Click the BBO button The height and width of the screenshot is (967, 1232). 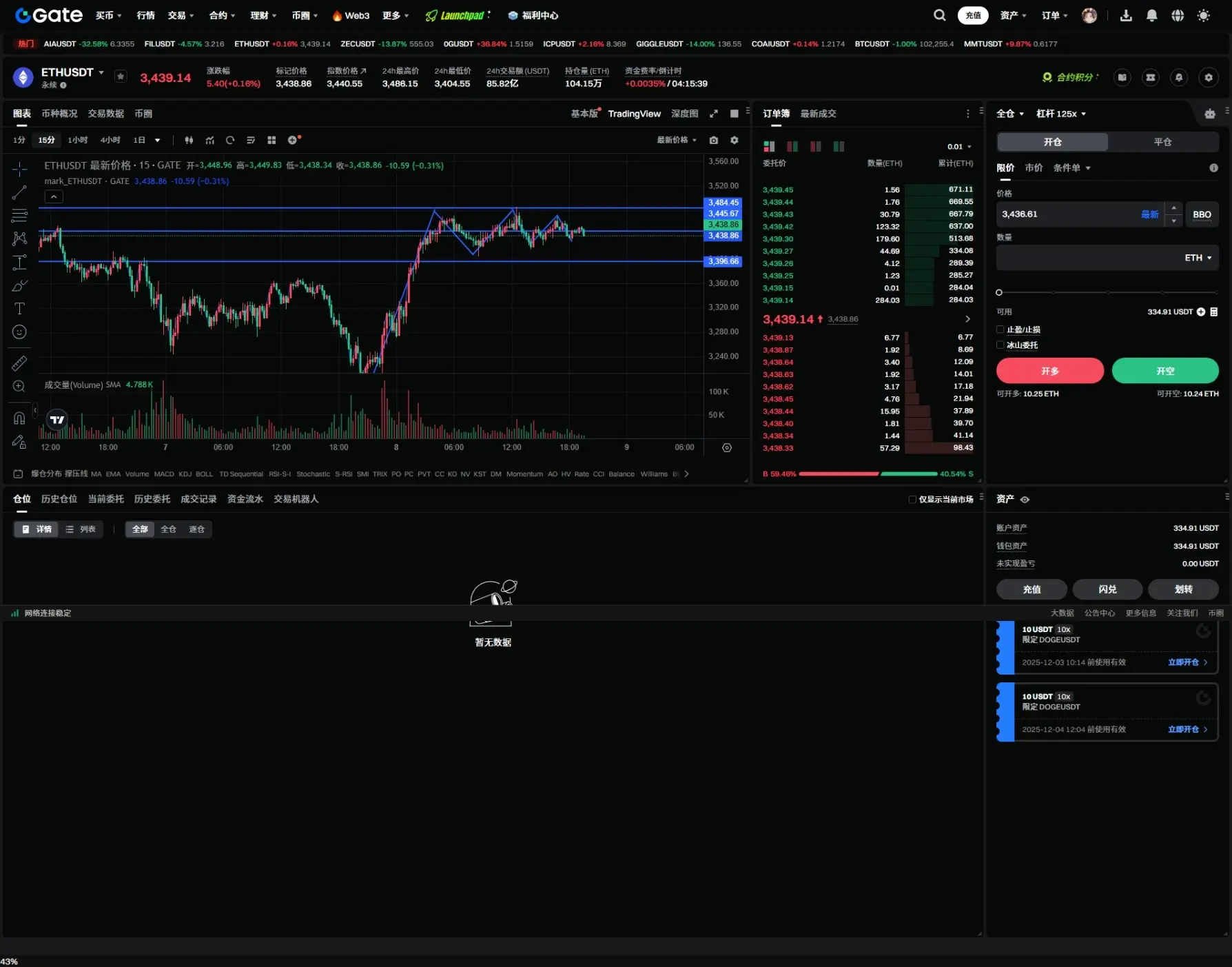click(1202, 214)
